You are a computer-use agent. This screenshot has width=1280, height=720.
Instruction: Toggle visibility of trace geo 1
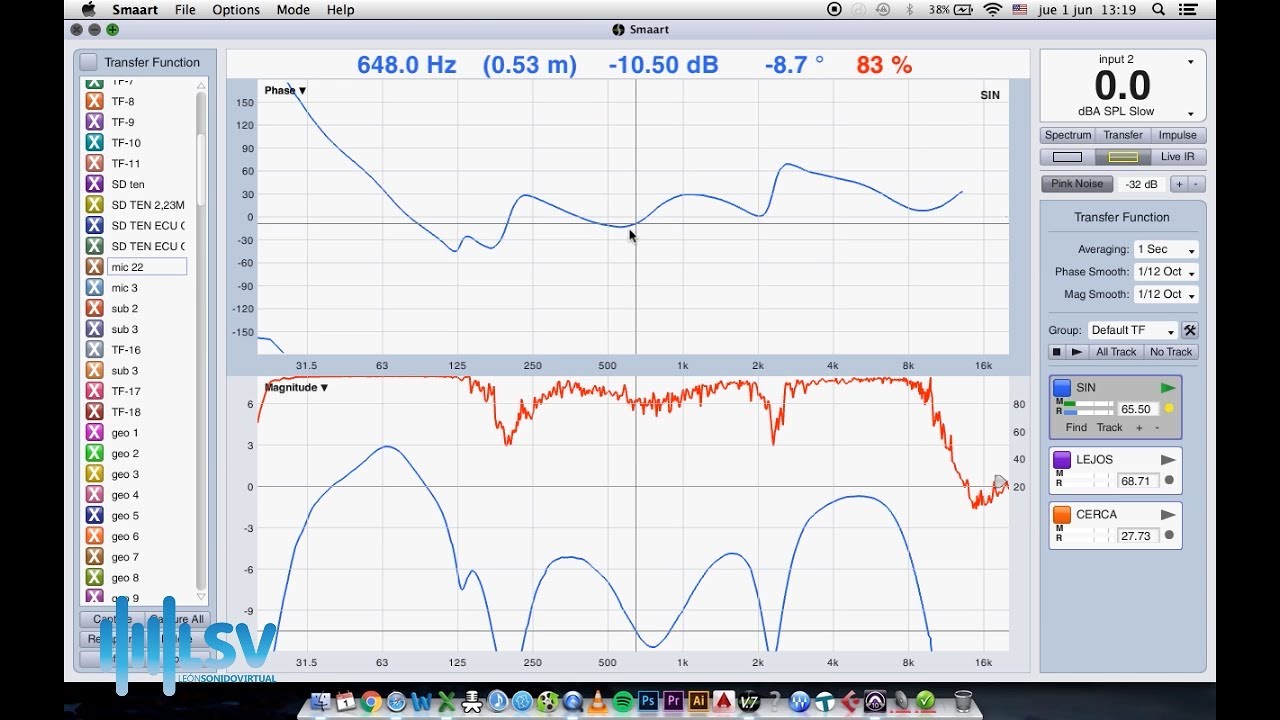pos(94,433)
